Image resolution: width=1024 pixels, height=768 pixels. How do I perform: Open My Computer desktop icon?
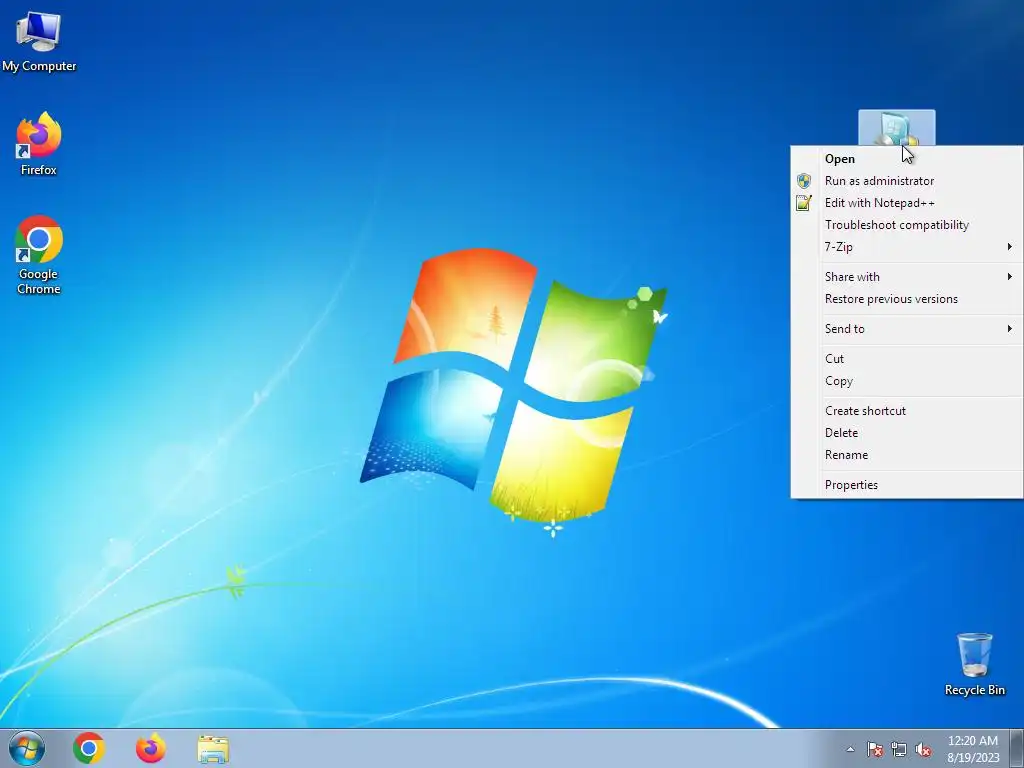(x=39, y=41)
